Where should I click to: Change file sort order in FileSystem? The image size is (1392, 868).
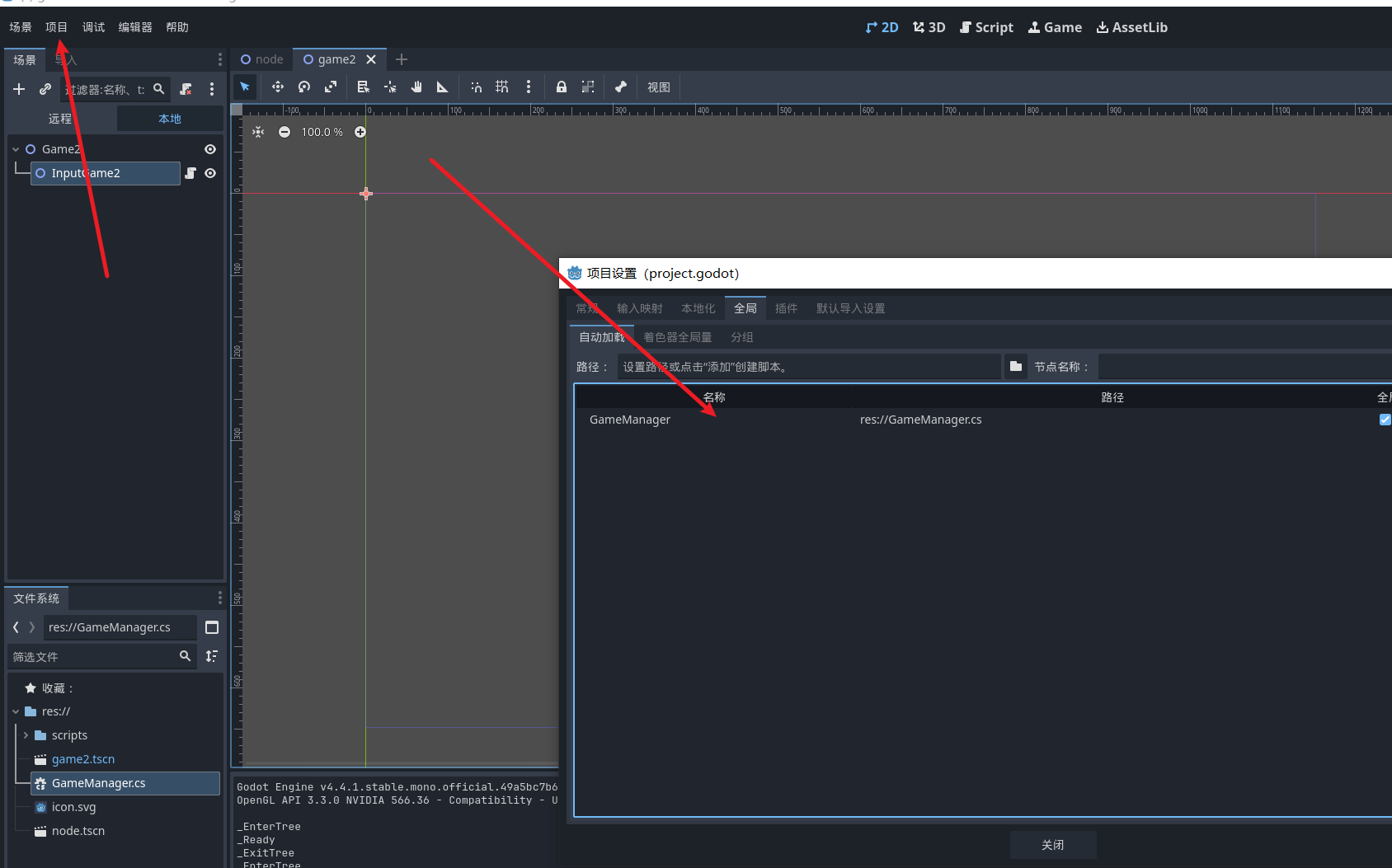(x=212, y=656)
